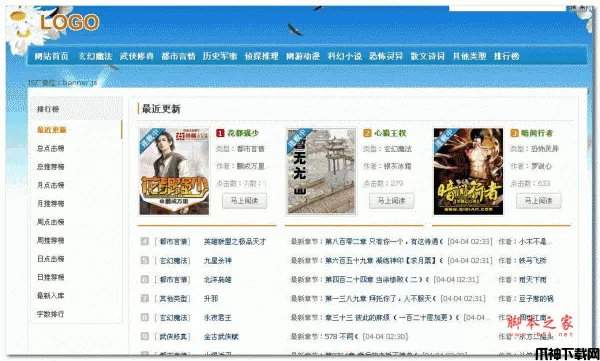This screenshot has height=361, width=600.
Task: Open 最新入库 in the sidebar
Action: tap(51, 296)
